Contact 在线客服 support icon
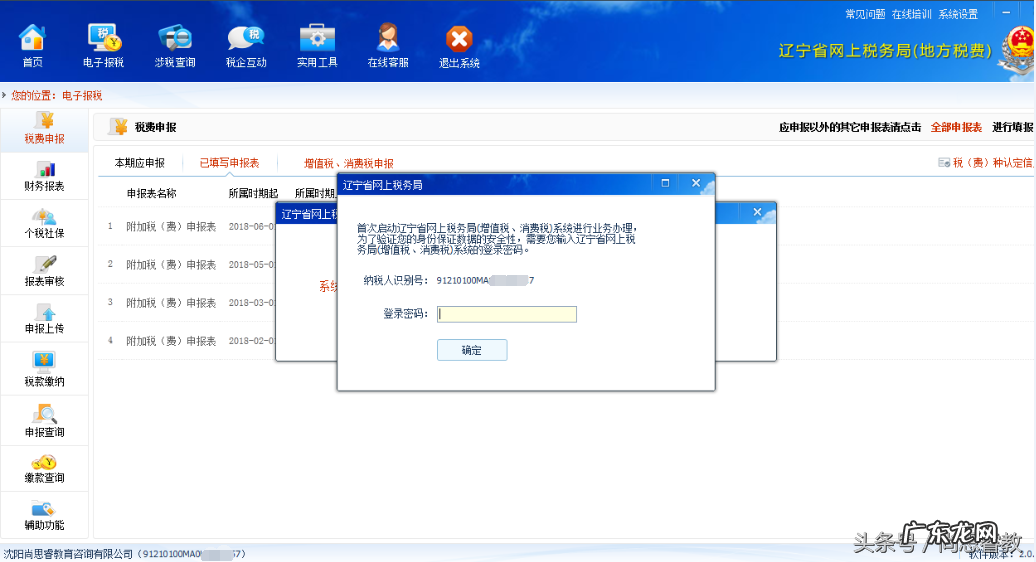 click(388, 46)
